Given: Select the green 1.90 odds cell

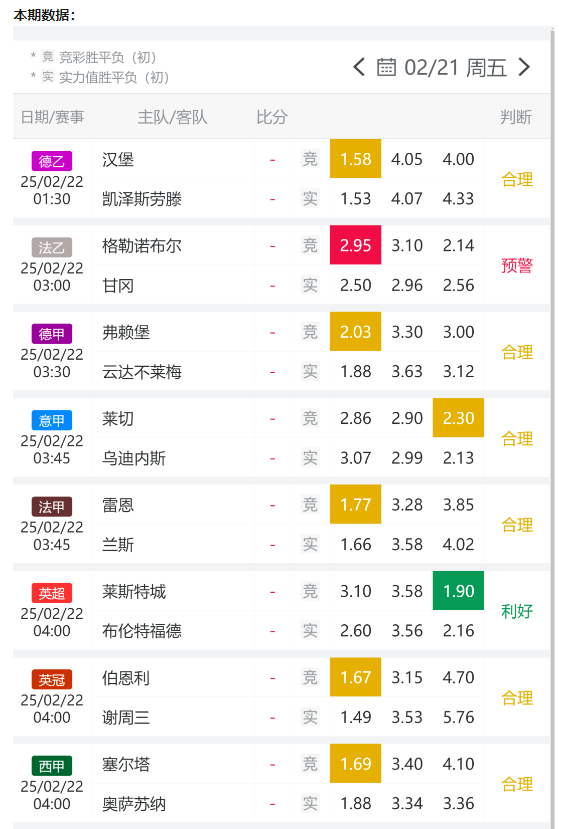Looking at the screenshot, I should click(x=458, y=591).
